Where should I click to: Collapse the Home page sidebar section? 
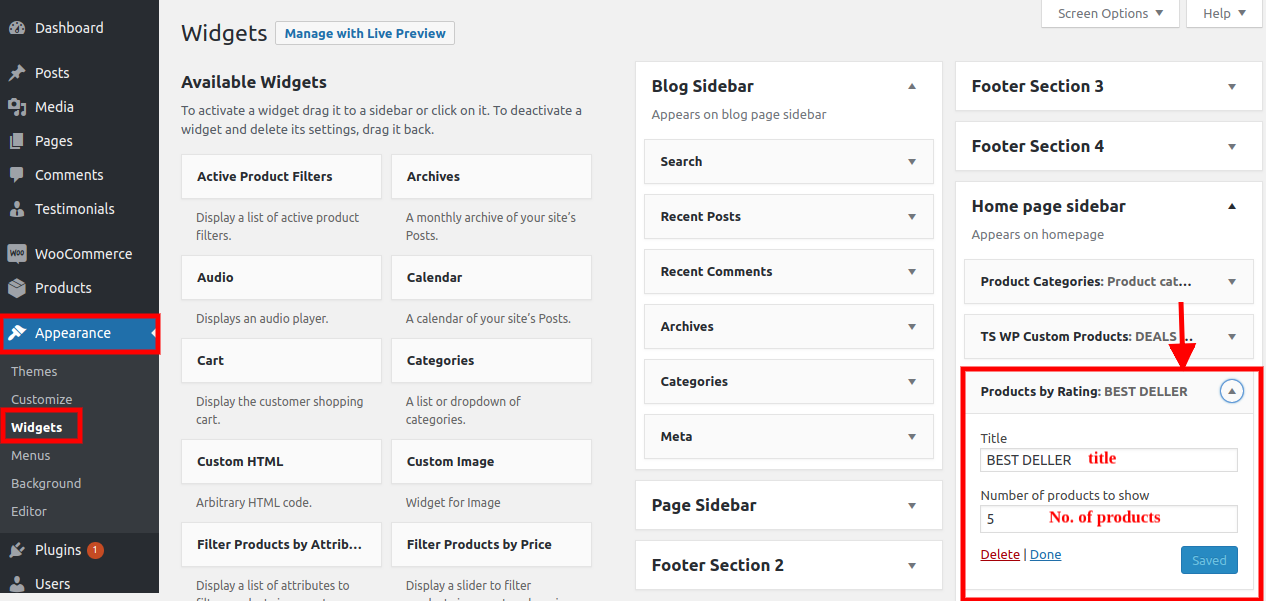click(x=1231, y=207)
